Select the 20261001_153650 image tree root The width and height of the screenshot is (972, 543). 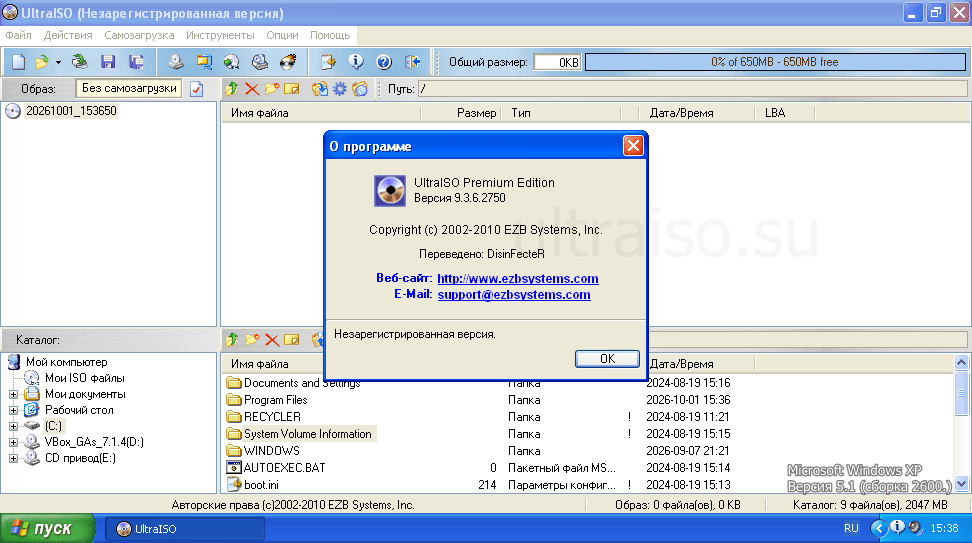[71, 111]
